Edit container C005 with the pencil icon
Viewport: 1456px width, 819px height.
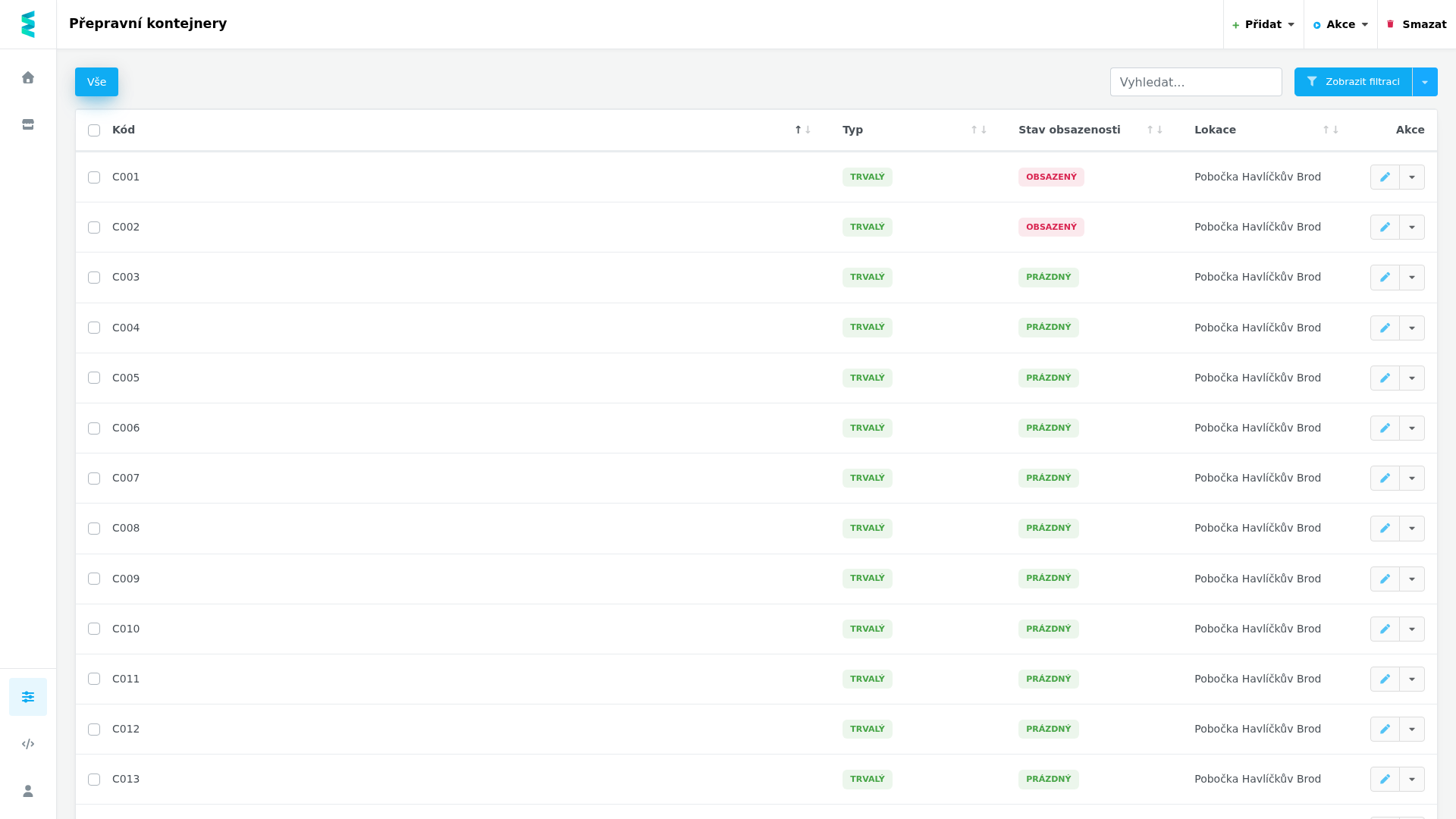click(1385, 378)
